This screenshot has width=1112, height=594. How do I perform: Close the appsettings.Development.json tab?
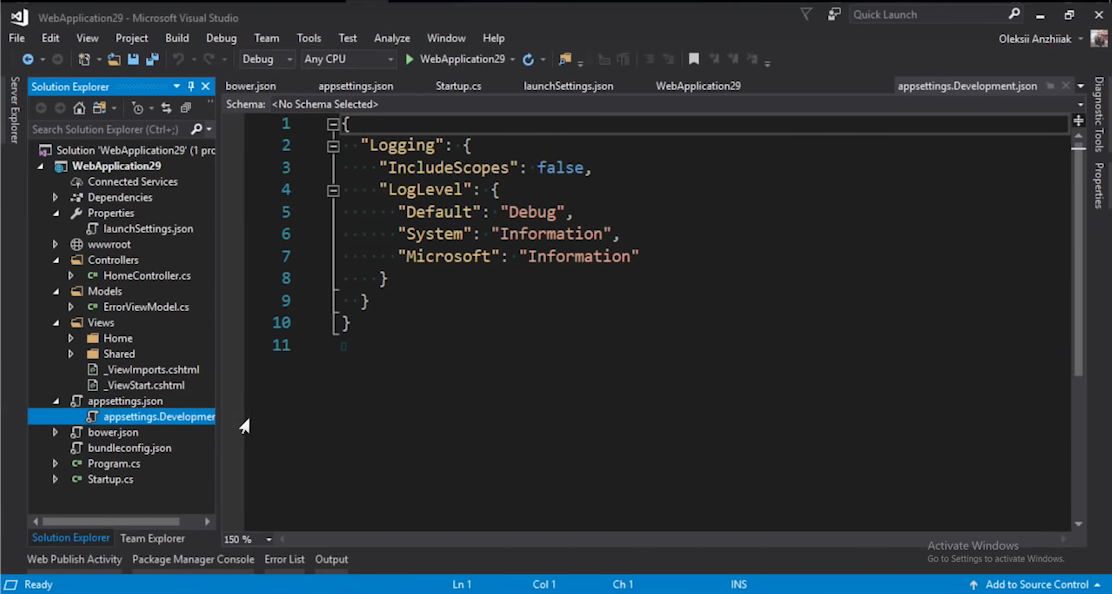pos(1065,86)
